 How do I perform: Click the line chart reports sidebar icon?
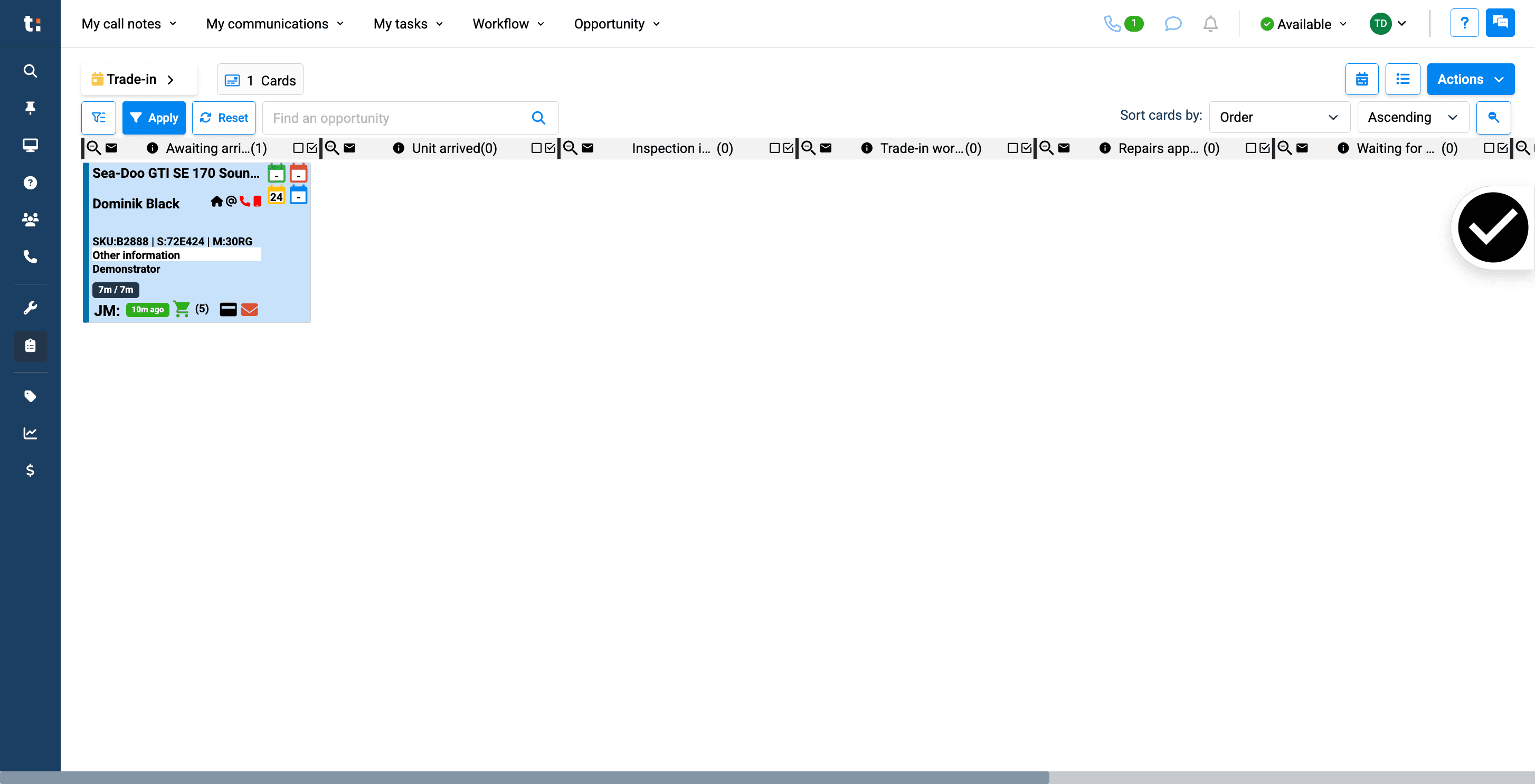coord(31,433)
